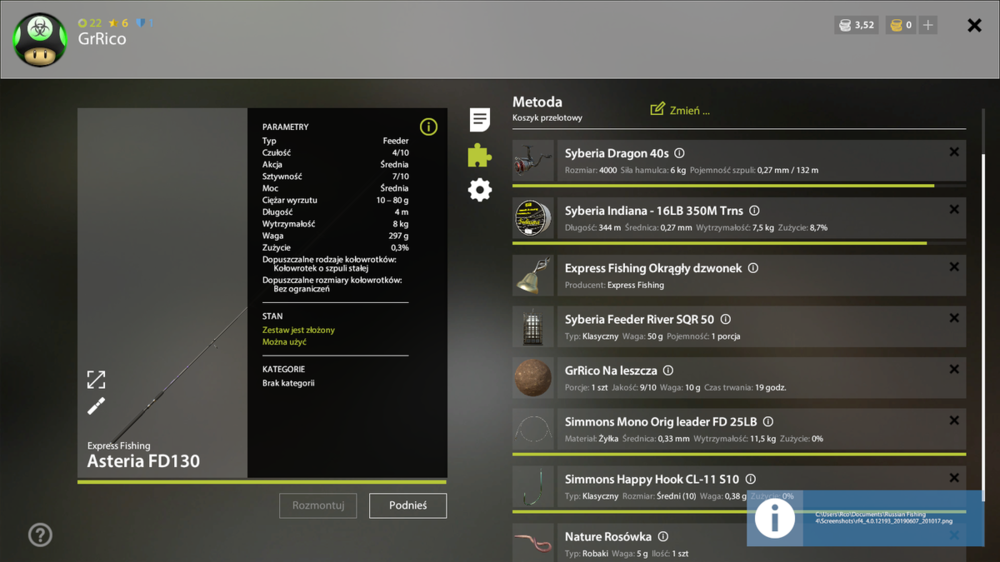Show info for Nature Rosówka

pos(663,536)
